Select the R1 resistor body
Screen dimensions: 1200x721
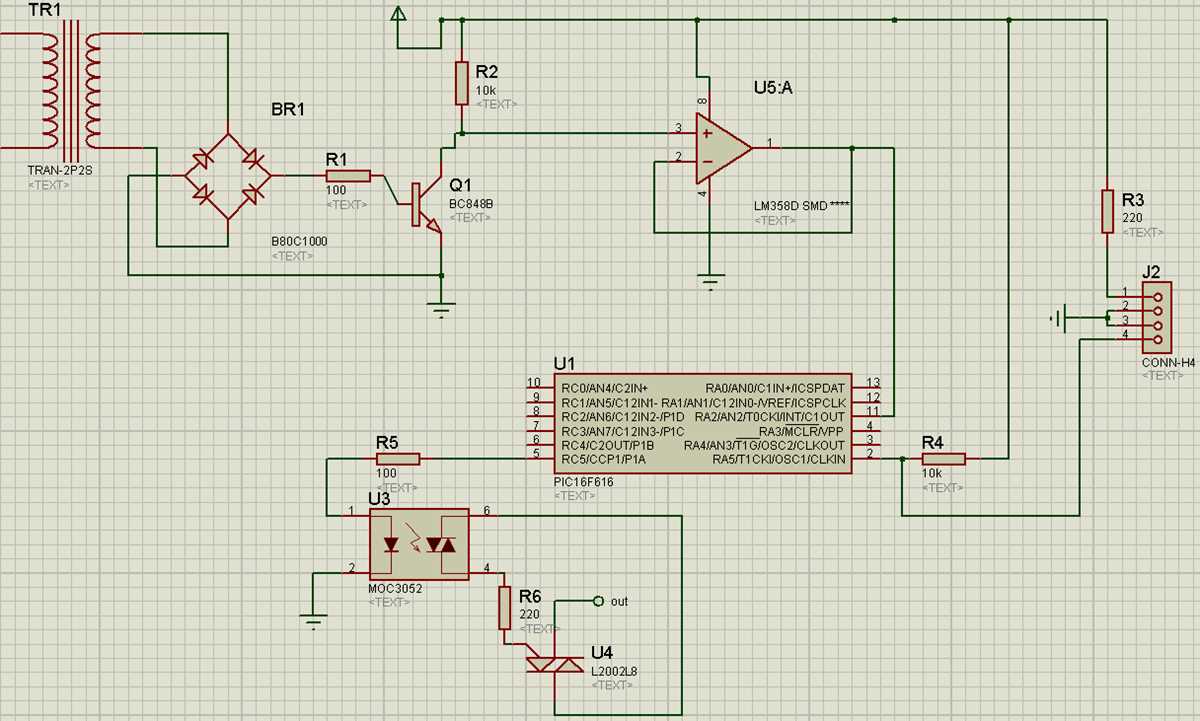click(x=348, y=176)
